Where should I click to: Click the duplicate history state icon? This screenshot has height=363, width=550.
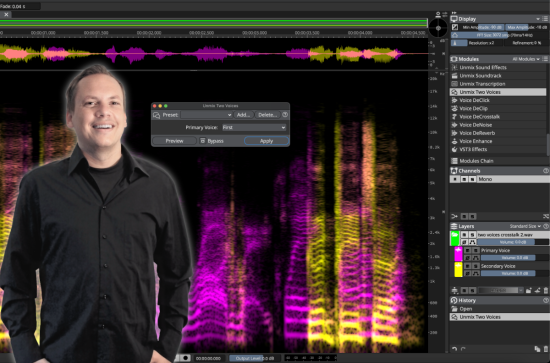click(x=537, y=349)
